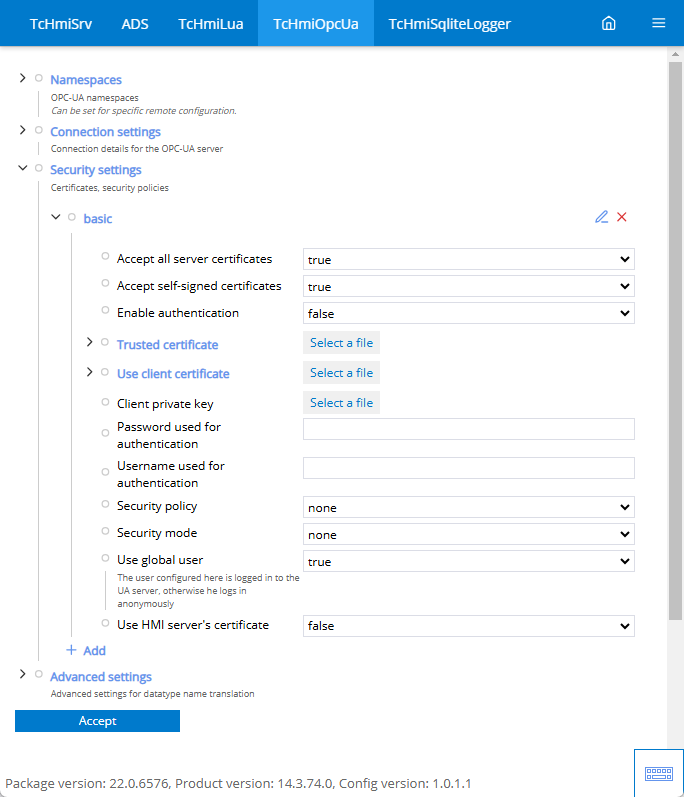Screen dimensions: 684x797
Task: Click the circle beside Accept self-signed certificates
Action: pos(105,283)
